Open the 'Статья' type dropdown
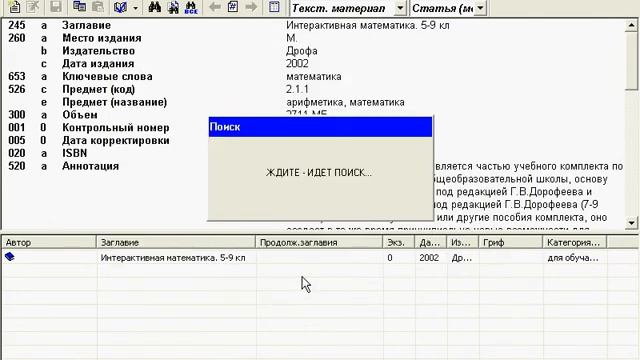Viewport: 640px width, 360px height. [480, 8]
